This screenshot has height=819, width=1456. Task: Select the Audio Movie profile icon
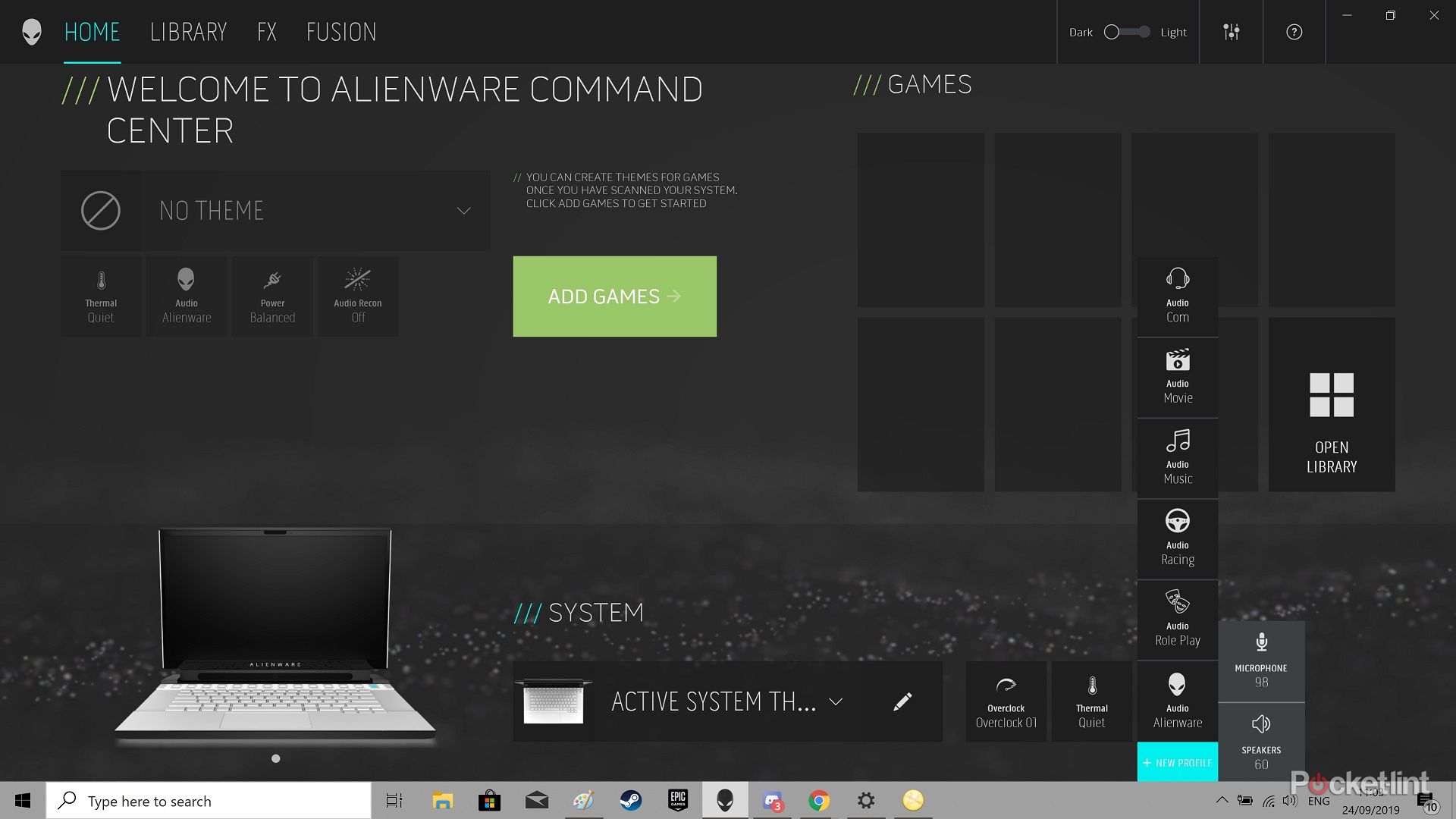(1177, 375)
